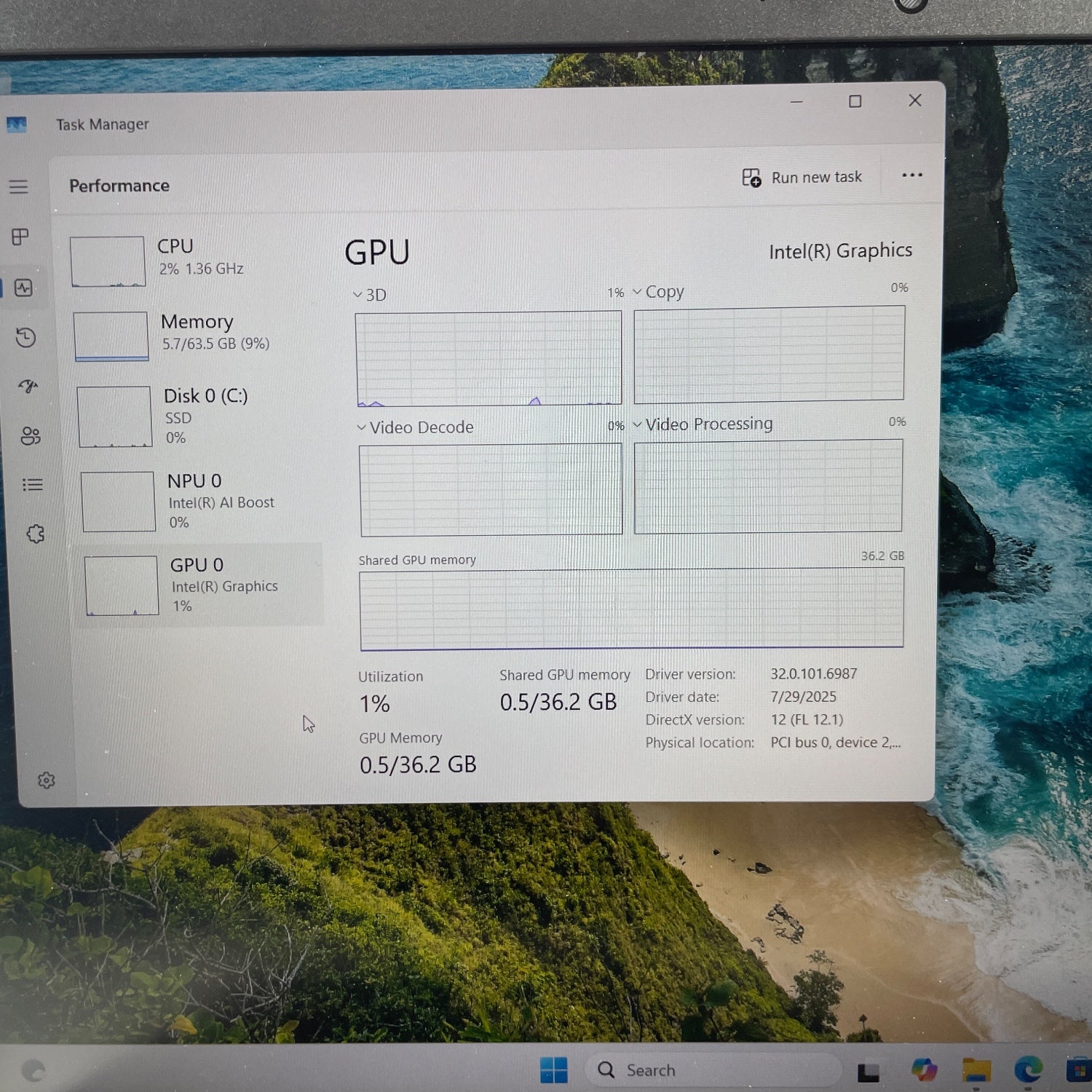
Task: Open the three-dot more options menu
Action: pos(911,175)
